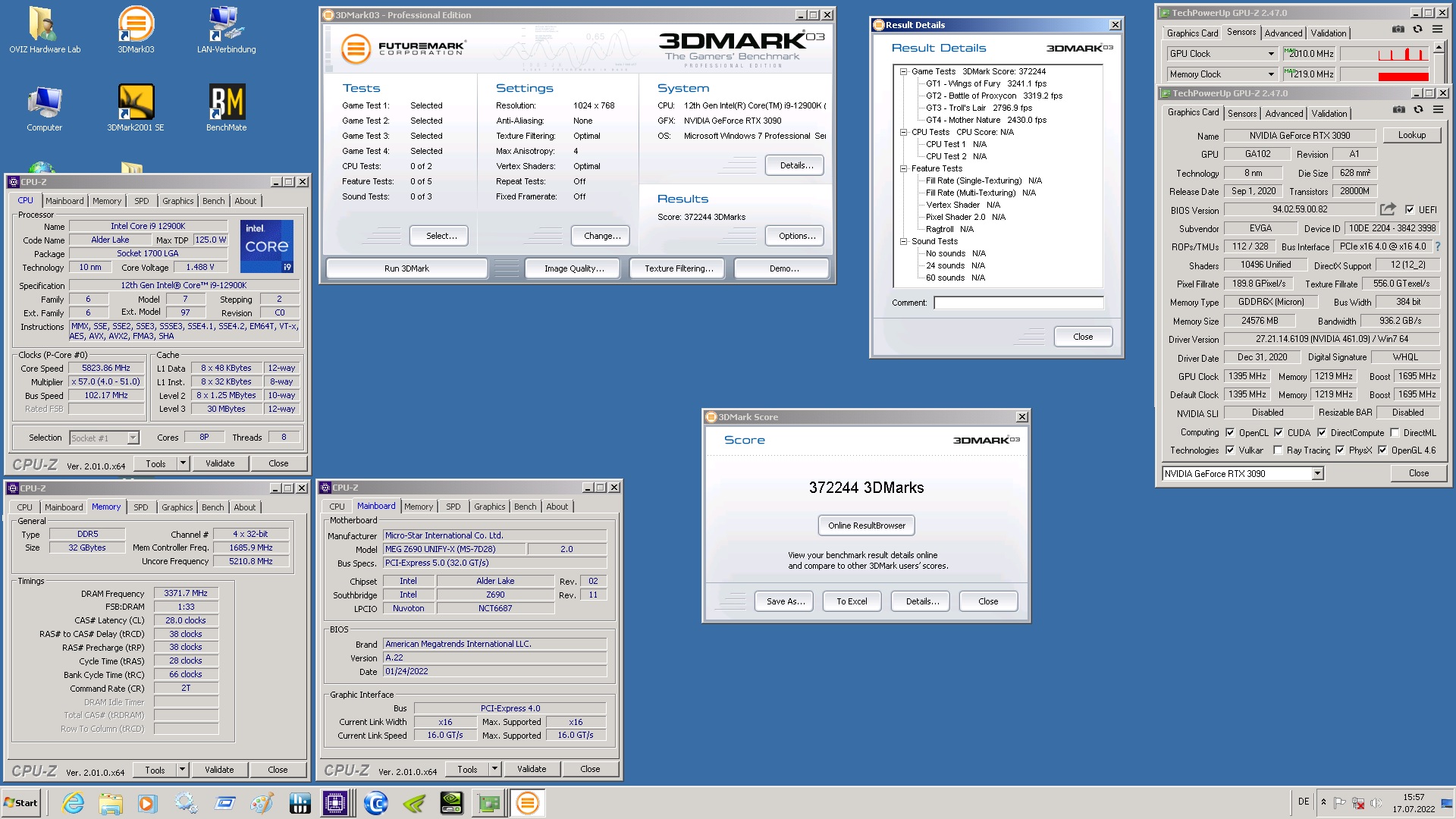
Task: Click Save As in the 3DMark Score window
Action: (784, 601)
